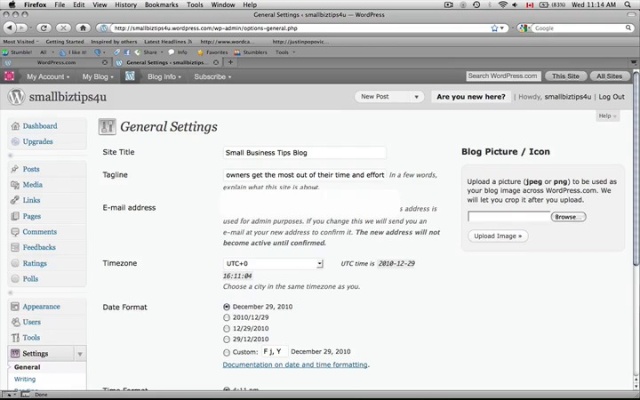This screenshot has height=400, width=640.
Task: Click the custom date format field
Action: pos(274,351)
